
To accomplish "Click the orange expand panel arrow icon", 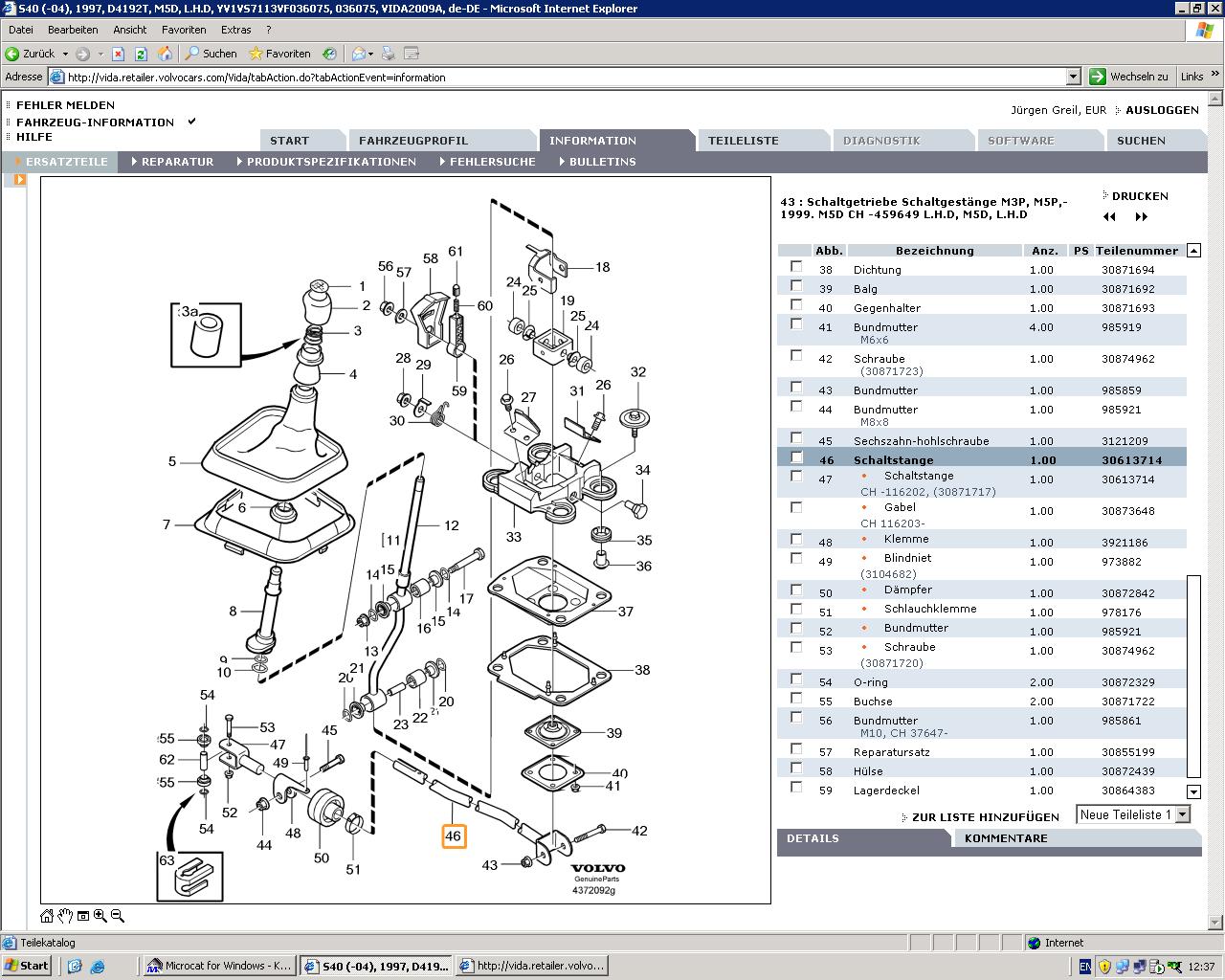I will click(x=19, y=179).
